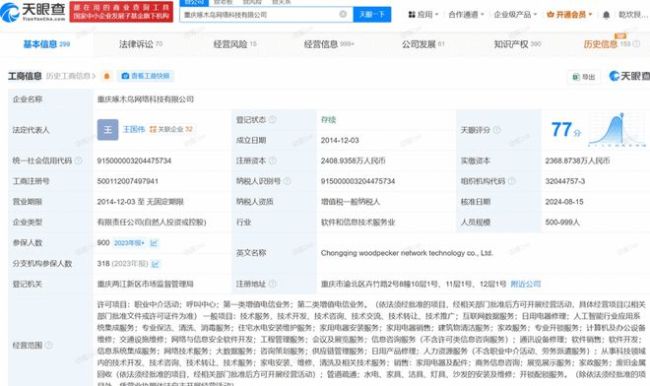
Task: Select registered capital 2408.9358万人民币
Action: click(353, 160)
